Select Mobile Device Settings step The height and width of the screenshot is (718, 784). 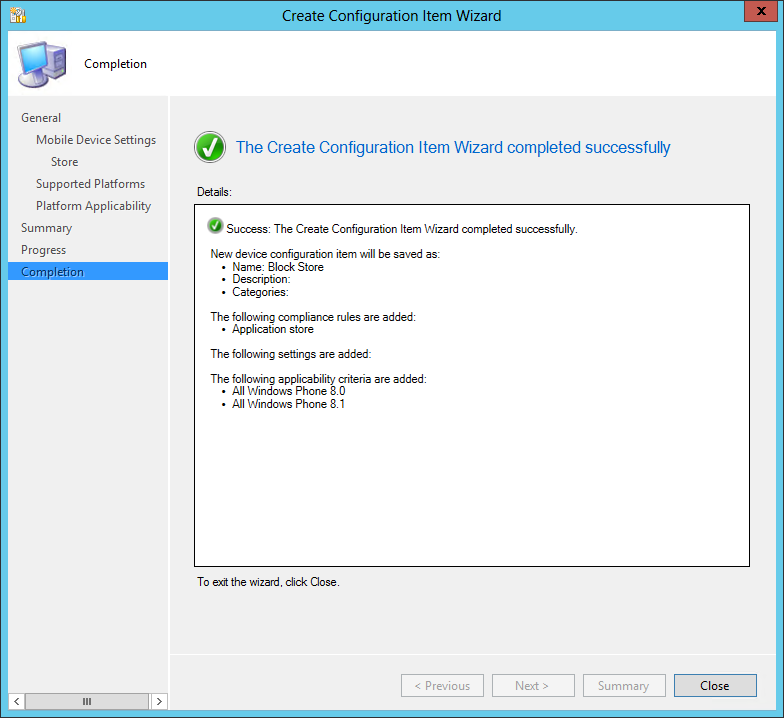tap(96, 140)
